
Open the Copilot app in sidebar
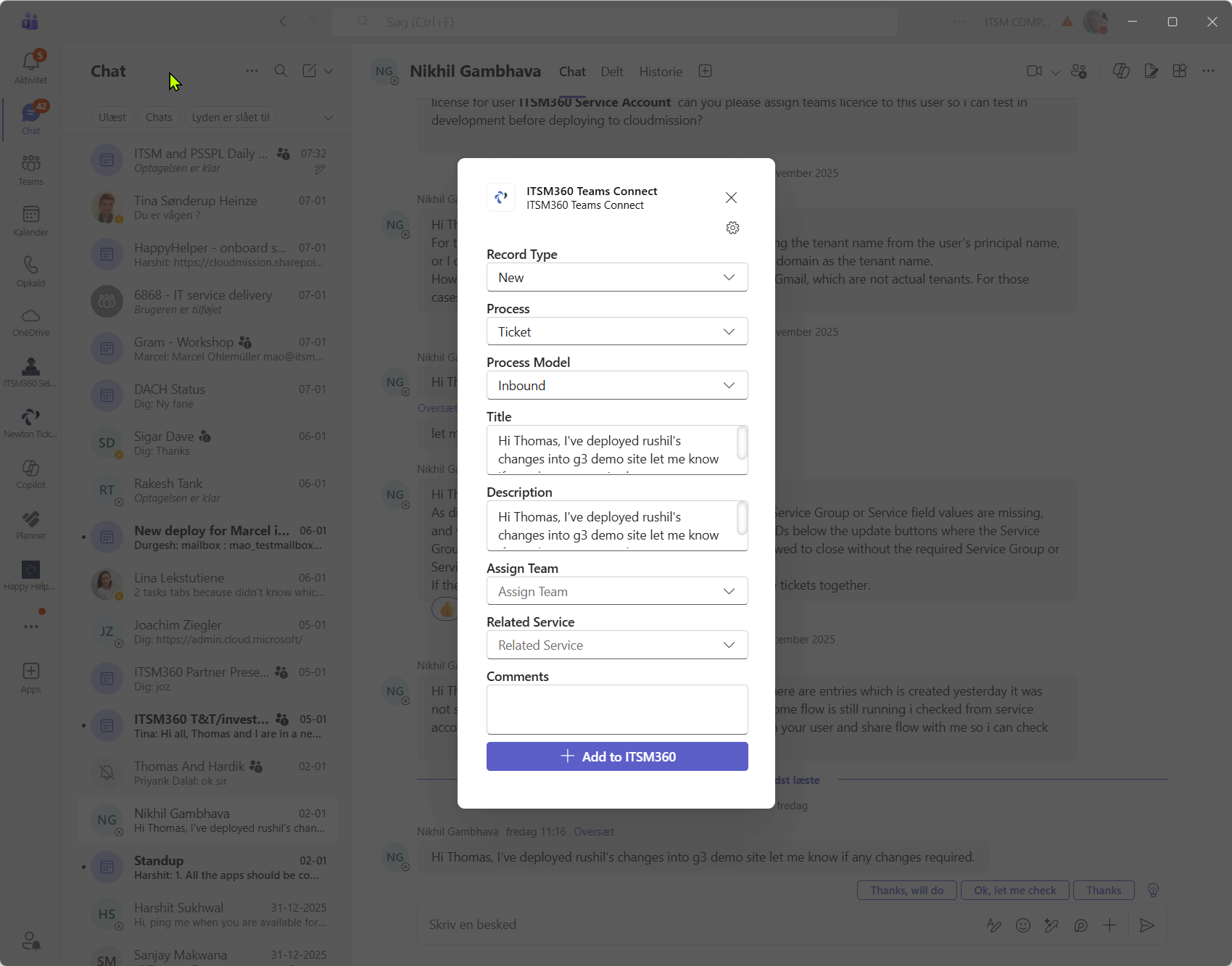tap(30, 473)
